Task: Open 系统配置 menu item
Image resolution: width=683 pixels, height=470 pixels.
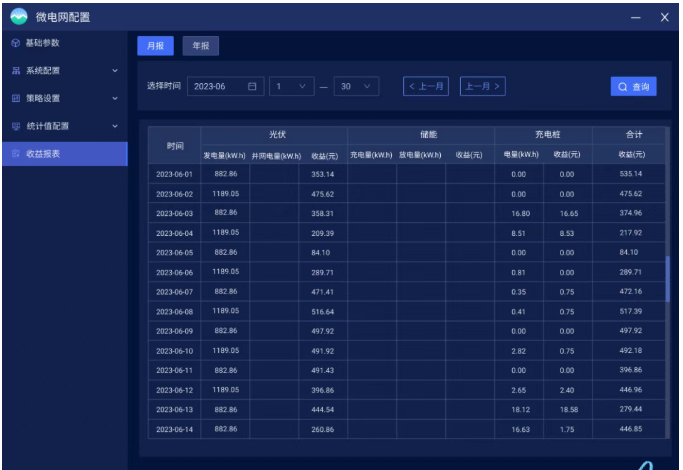Action: coord(65,71)
